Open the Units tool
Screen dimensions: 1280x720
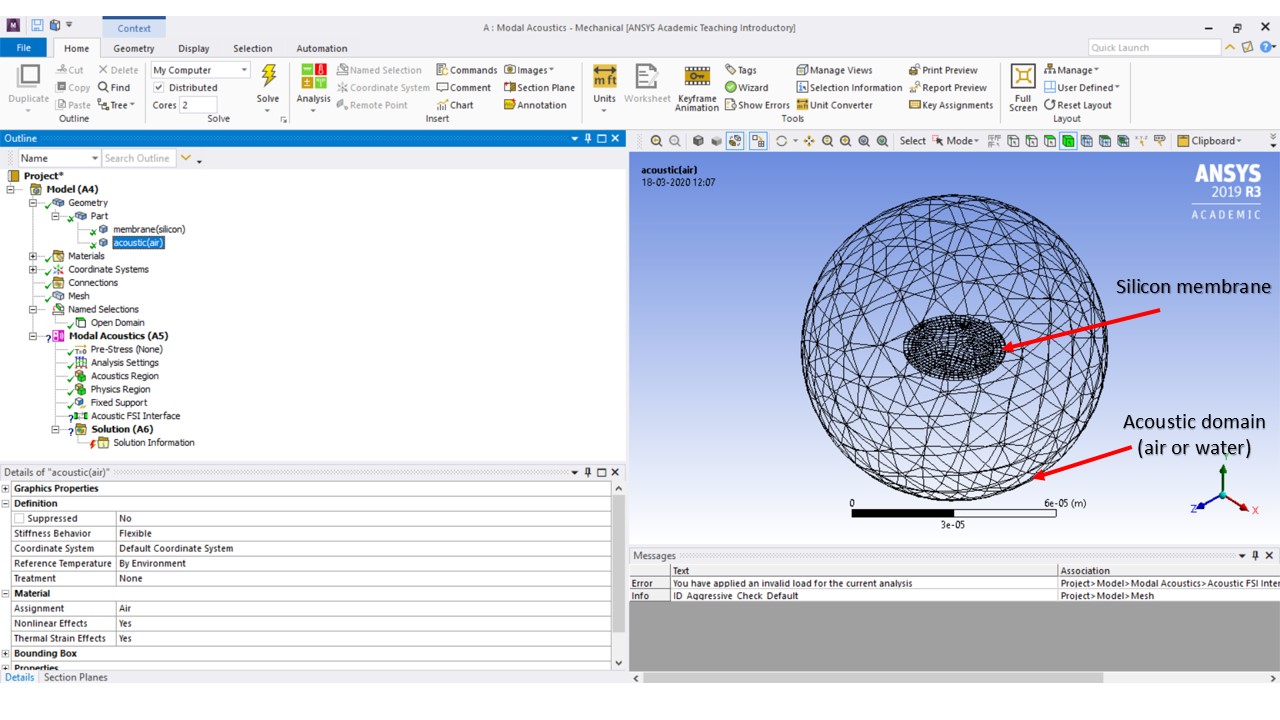[604, 84]
